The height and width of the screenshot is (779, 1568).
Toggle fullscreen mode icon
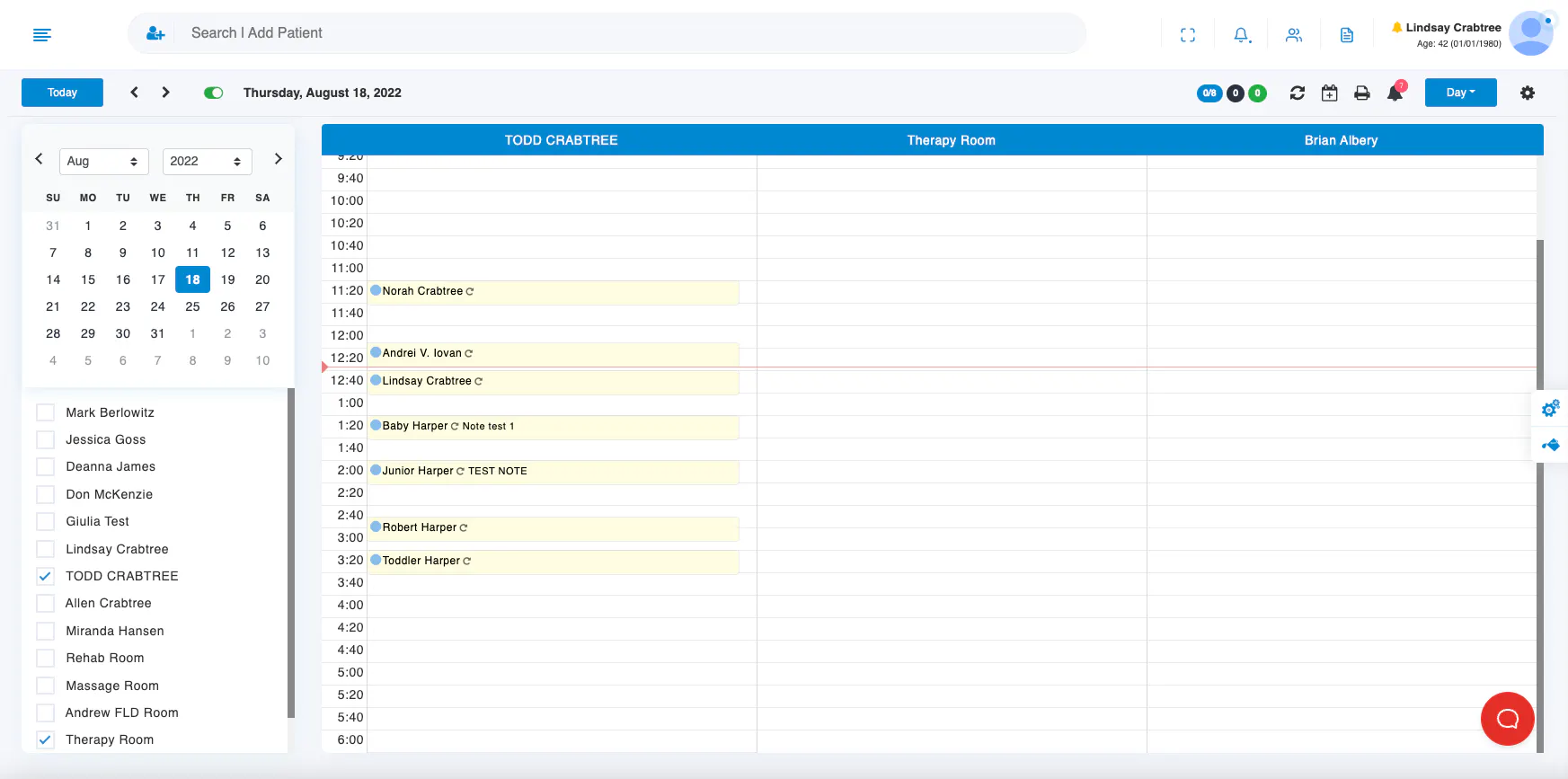pos(1188,35)
